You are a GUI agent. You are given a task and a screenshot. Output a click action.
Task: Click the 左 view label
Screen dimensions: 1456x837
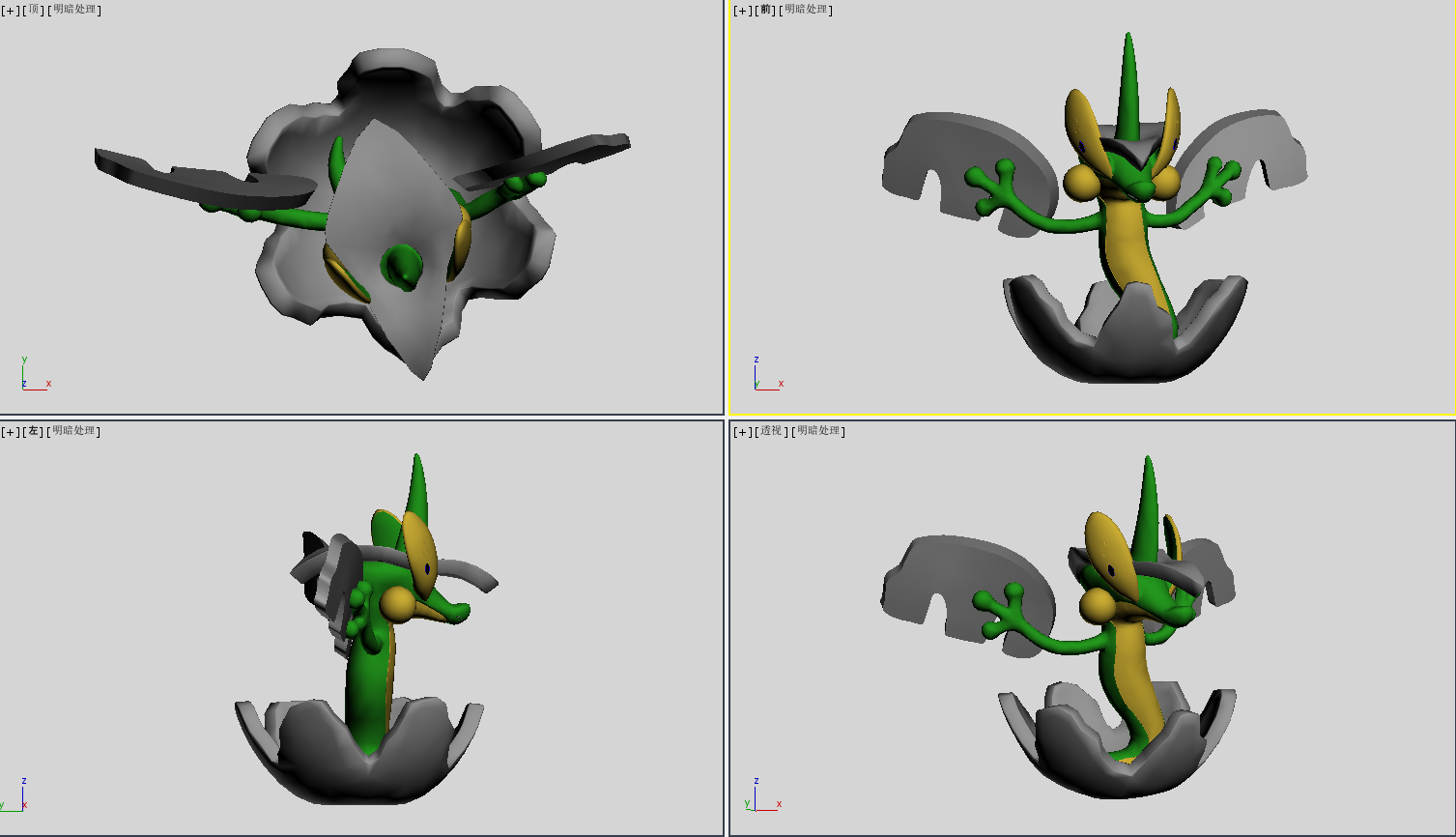pyautogui.click(x=34, y=431)
